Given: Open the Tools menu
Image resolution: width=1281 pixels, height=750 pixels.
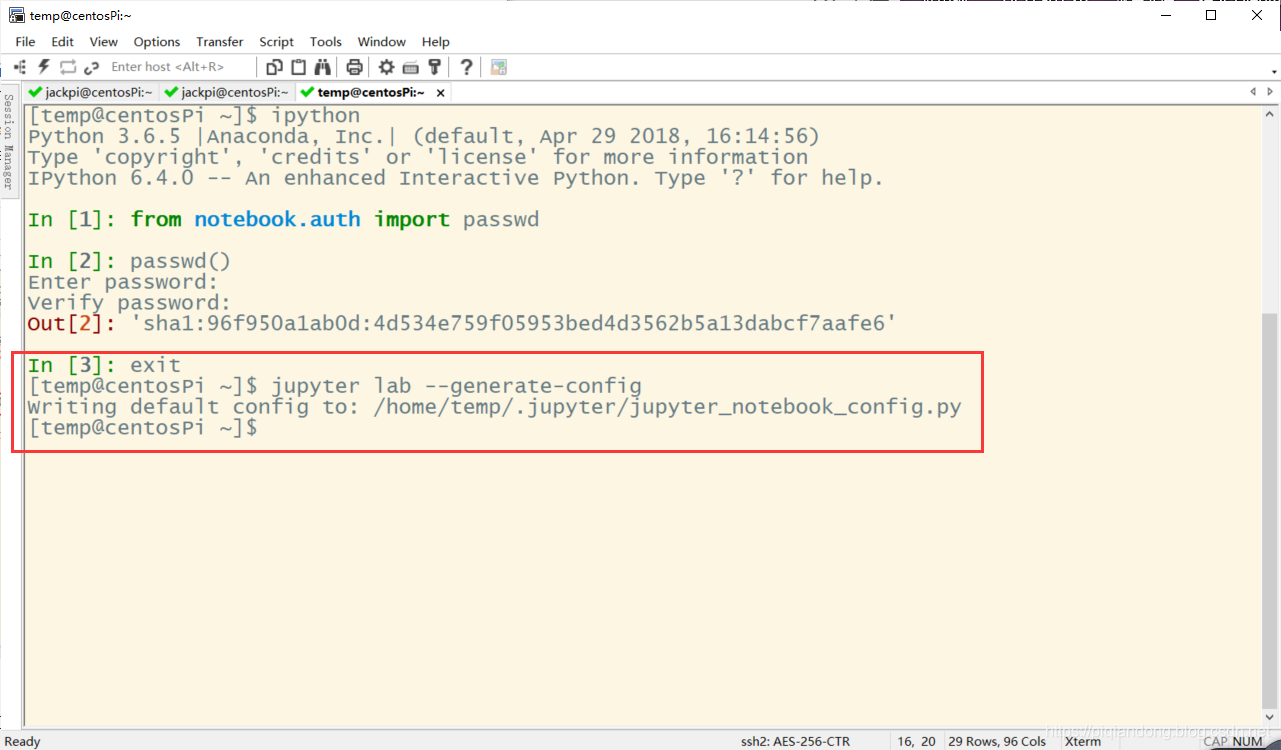Looking at the screenshot, I should pyautogui.click(x=325, y=42).
